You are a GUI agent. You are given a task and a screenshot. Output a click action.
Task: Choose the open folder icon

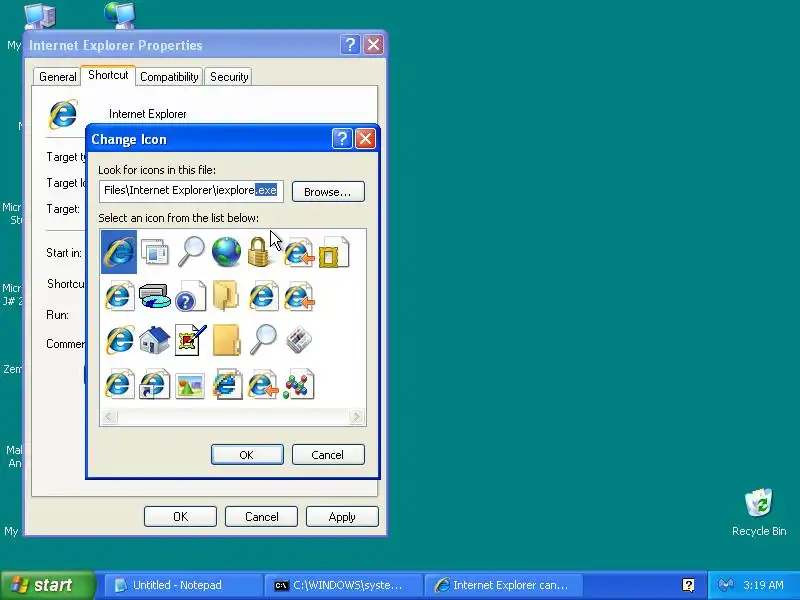(227, 296)
